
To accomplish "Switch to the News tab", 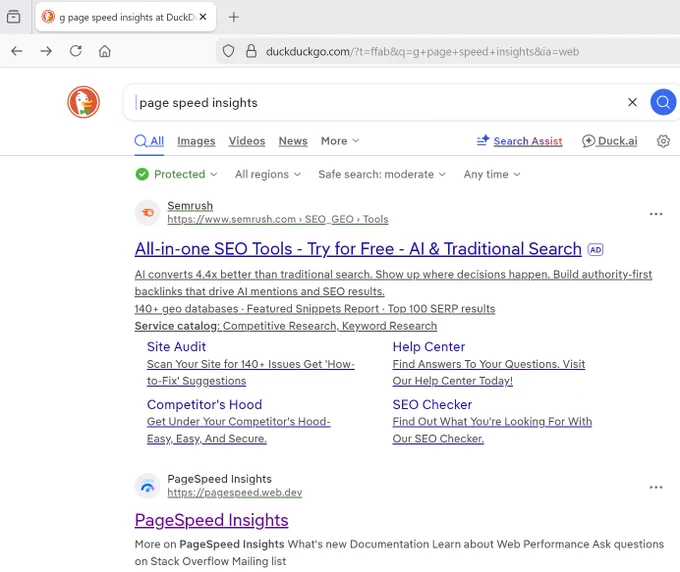I will coord(293,141).
